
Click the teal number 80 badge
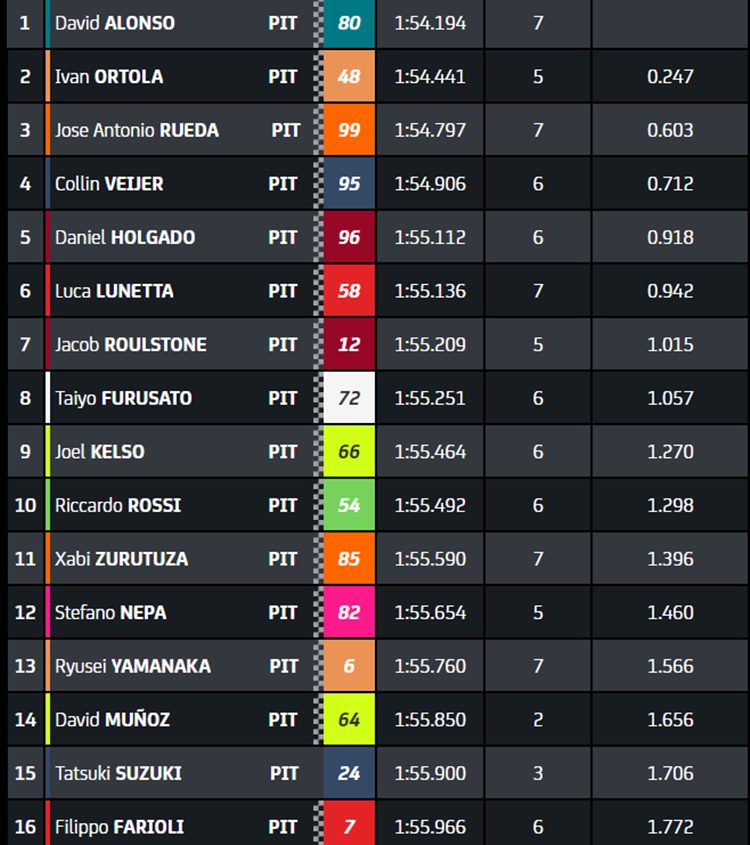[349, 23]
